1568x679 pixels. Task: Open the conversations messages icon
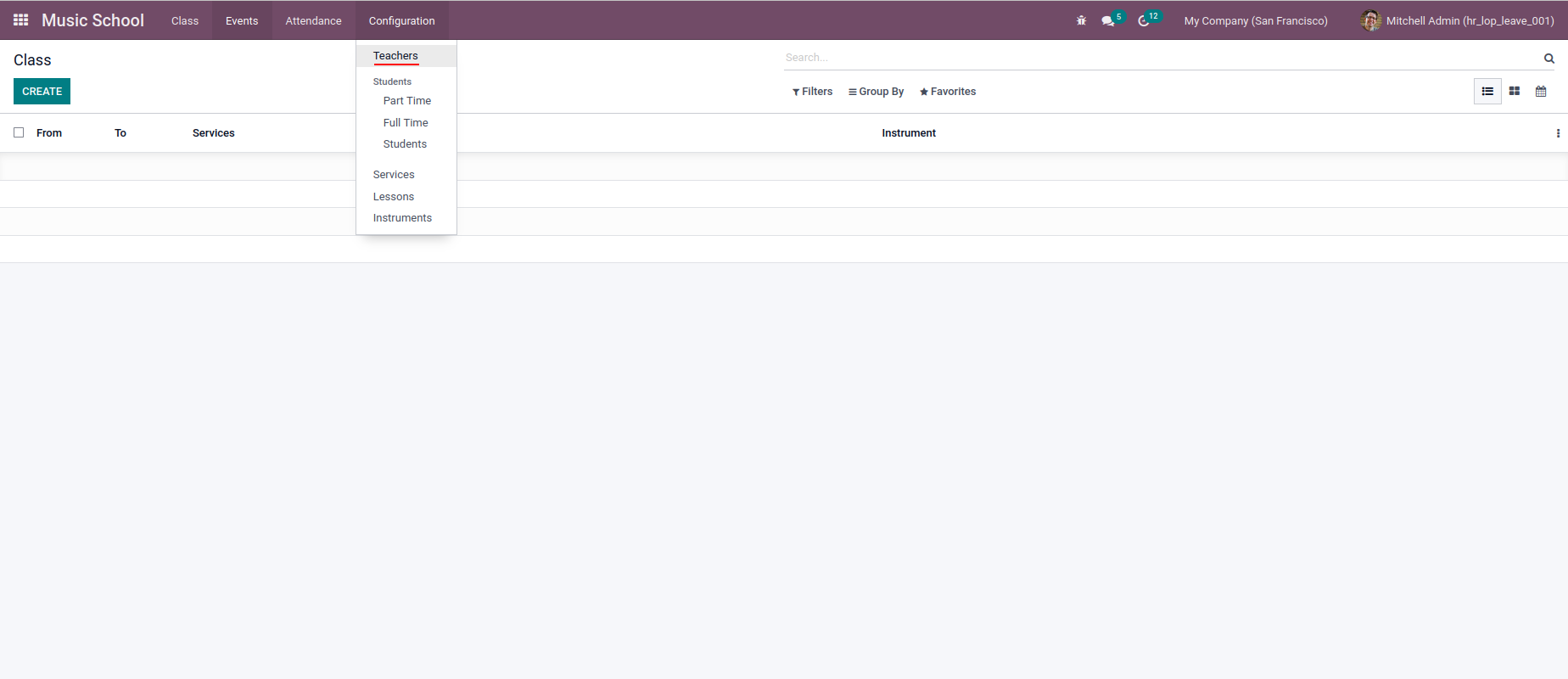[1108, 20]
